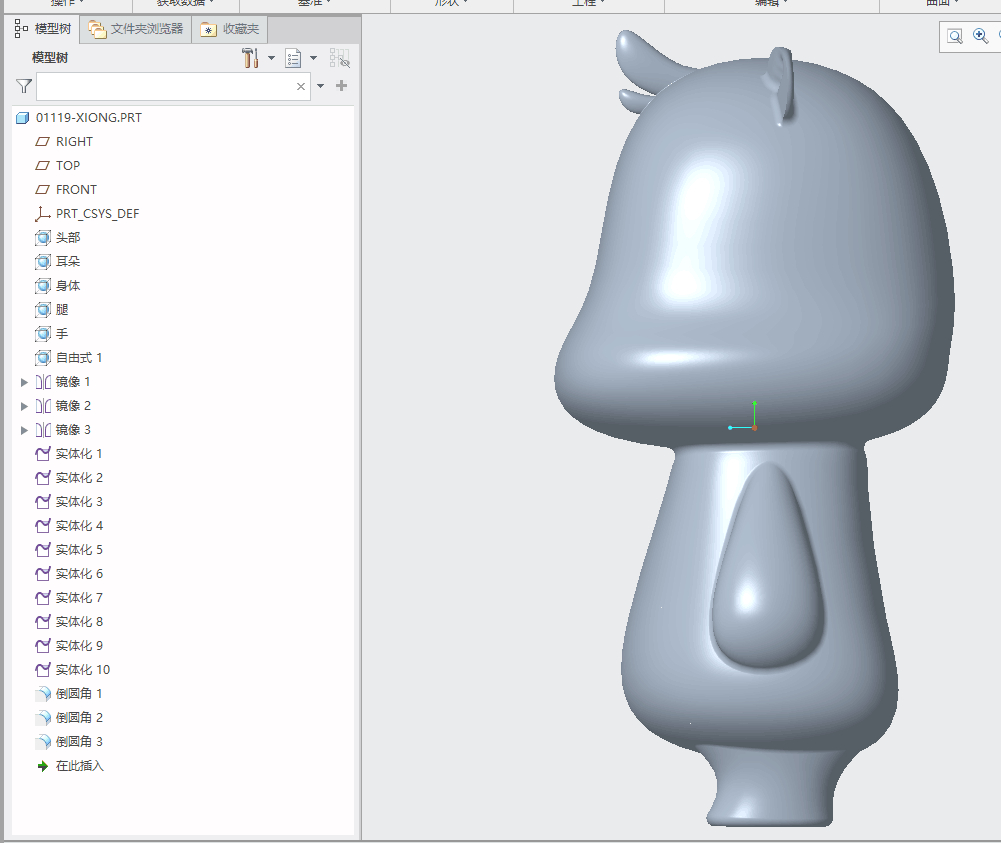This screenshot has height=843, width=1001.
Task: Click the tree columns list icon
Action: point(293,58)
